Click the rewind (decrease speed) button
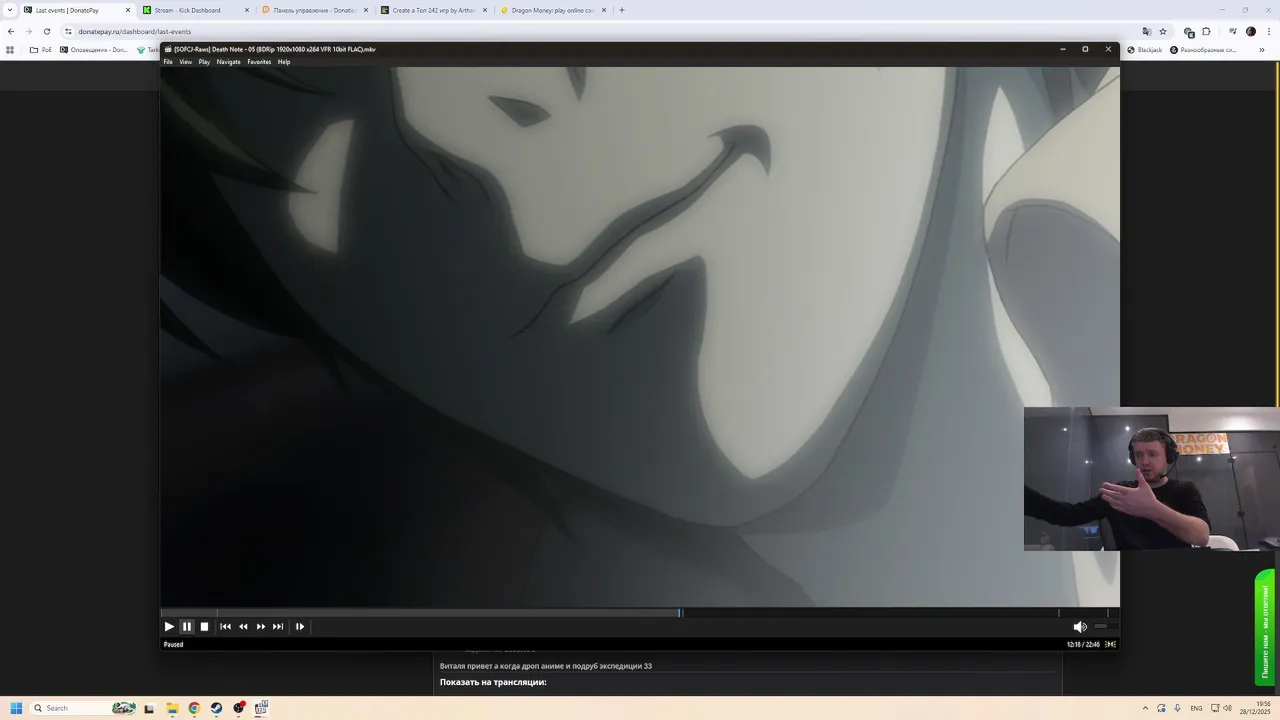1280x720 pixels. (x=243, y=626)
